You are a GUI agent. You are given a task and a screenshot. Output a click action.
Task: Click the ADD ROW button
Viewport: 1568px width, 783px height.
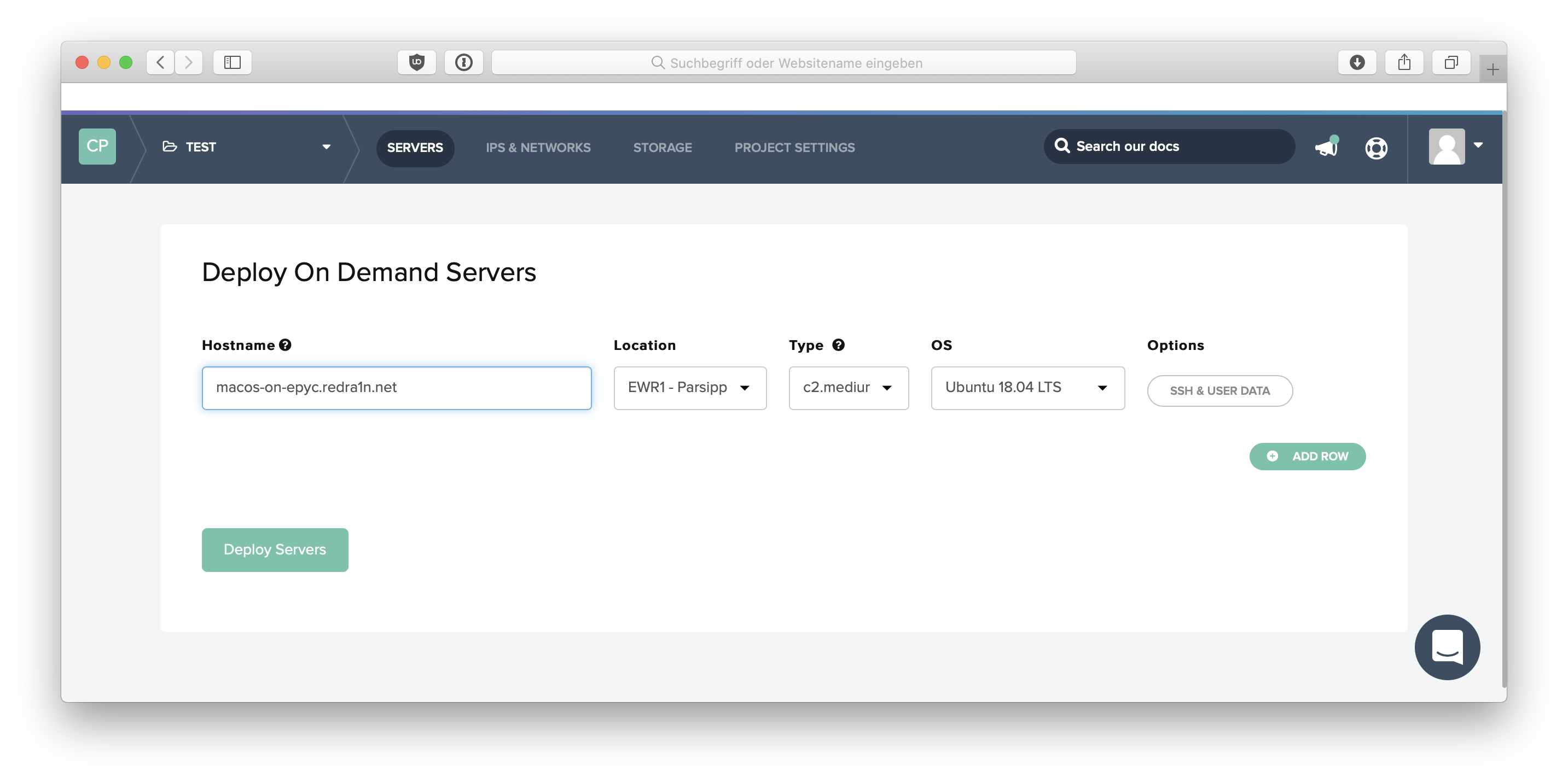coord(1308,456)
